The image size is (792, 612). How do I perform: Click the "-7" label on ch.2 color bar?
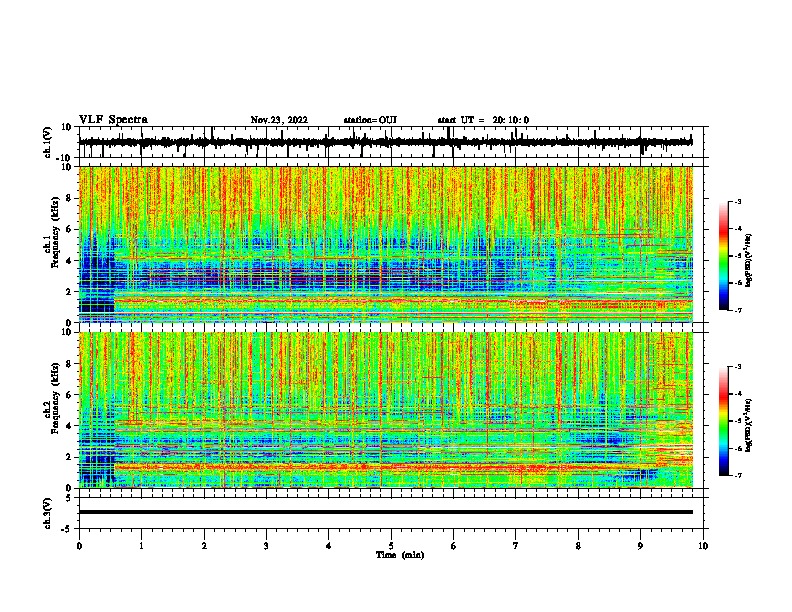click(737, 475)
